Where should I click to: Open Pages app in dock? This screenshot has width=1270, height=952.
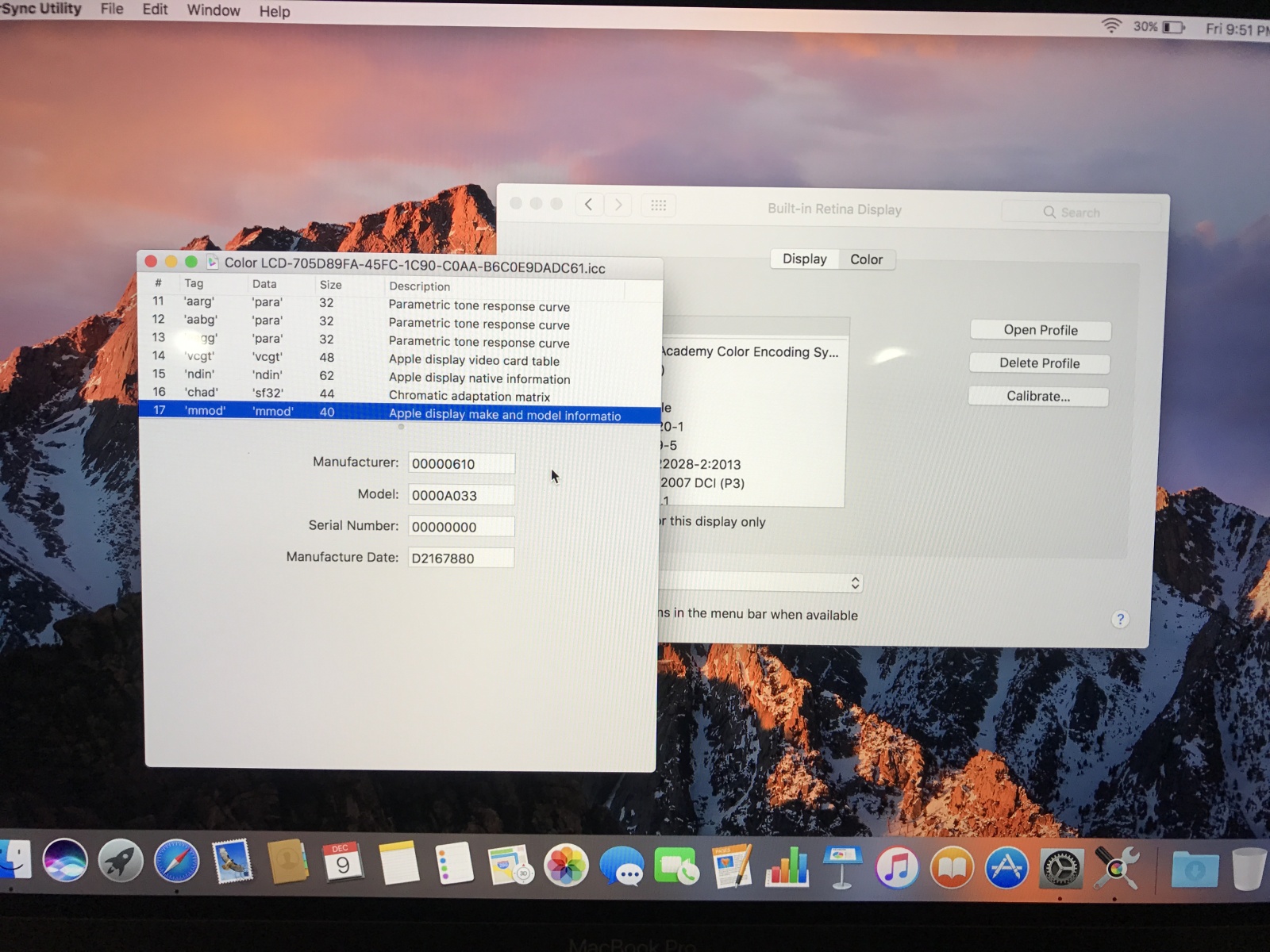(x=732, y=866)
